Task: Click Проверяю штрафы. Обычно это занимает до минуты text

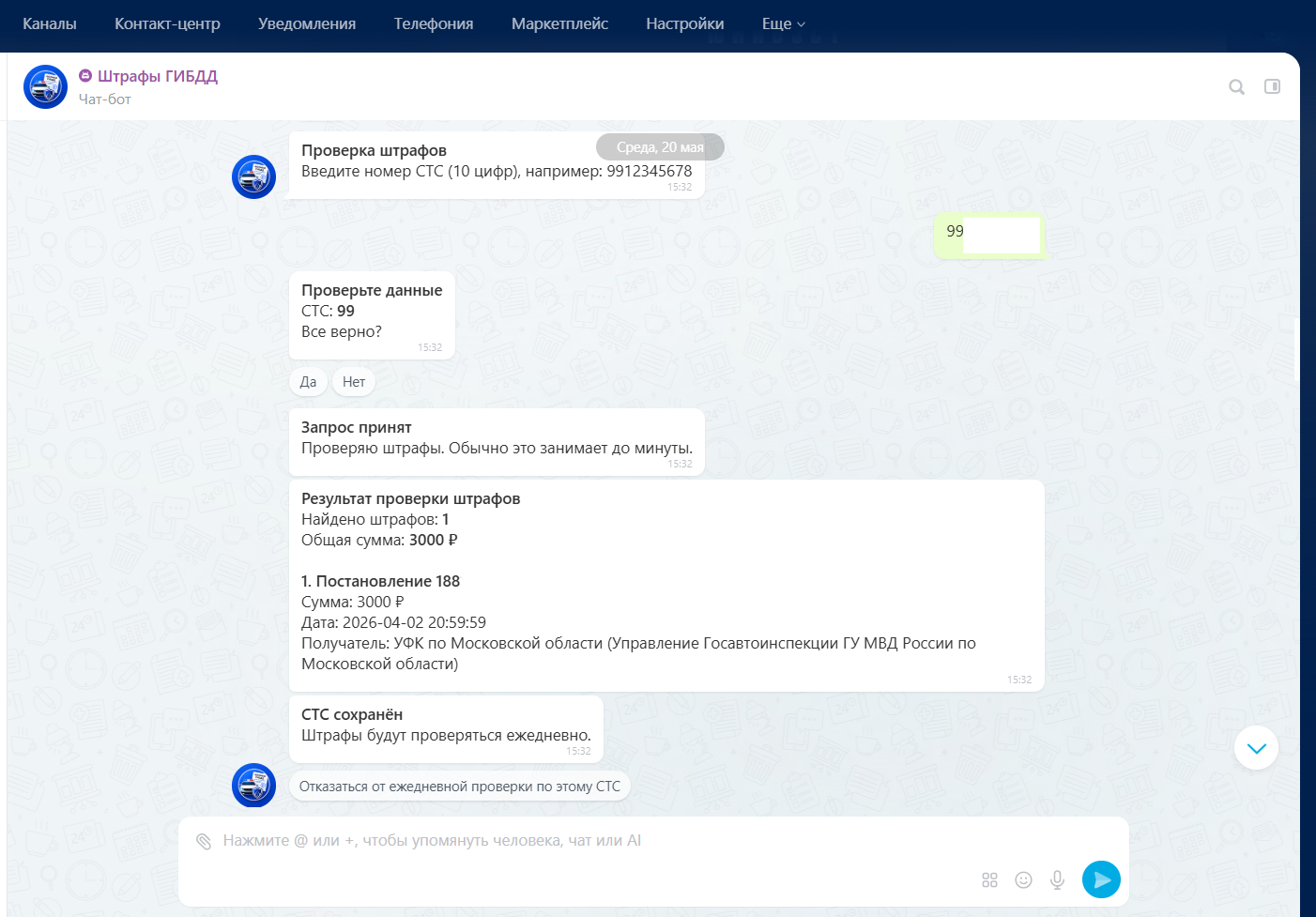Action: click(x=497, y=448)
